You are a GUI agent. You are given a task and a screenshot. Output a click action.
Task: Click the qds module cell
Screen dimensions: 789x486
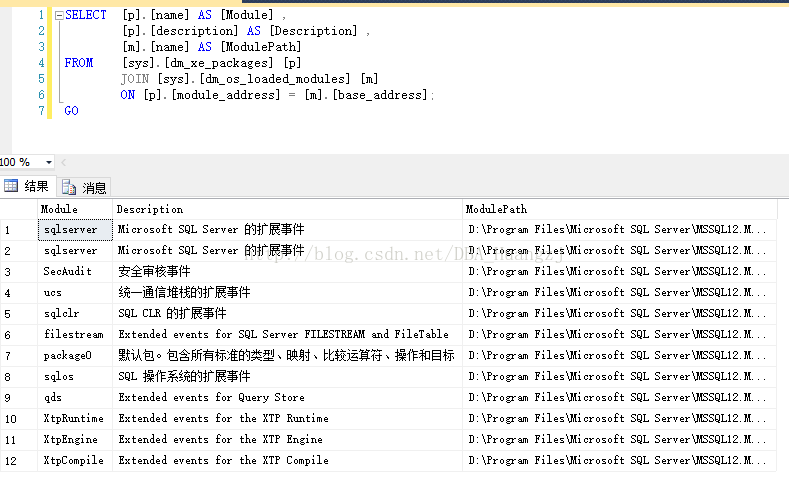click(x=75, y=397)
